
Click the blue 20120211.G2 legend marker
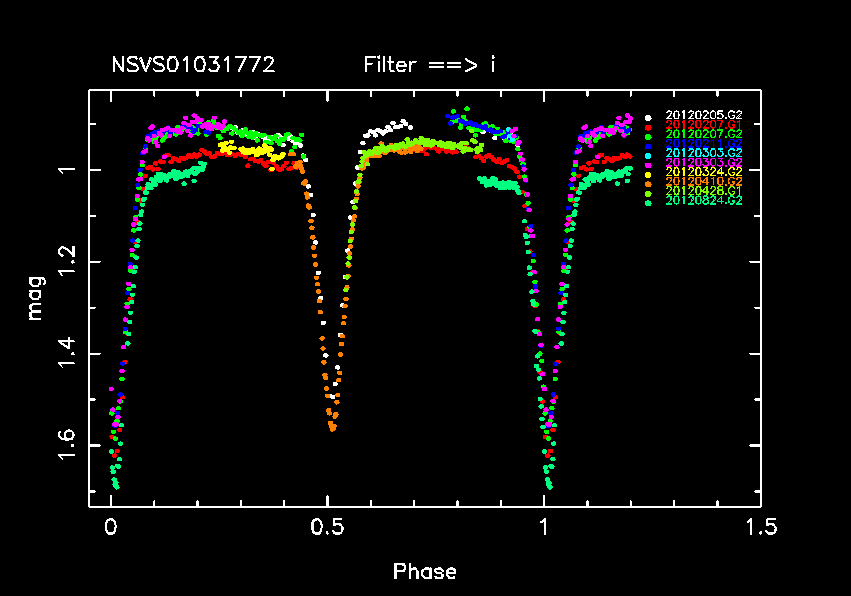click(648, 144)
